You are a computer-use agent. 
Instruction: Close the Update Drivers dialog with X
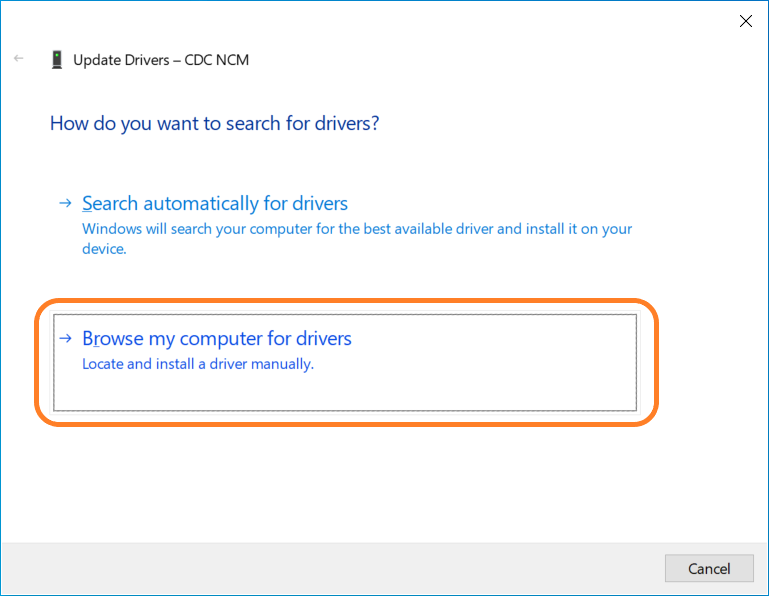745,21
